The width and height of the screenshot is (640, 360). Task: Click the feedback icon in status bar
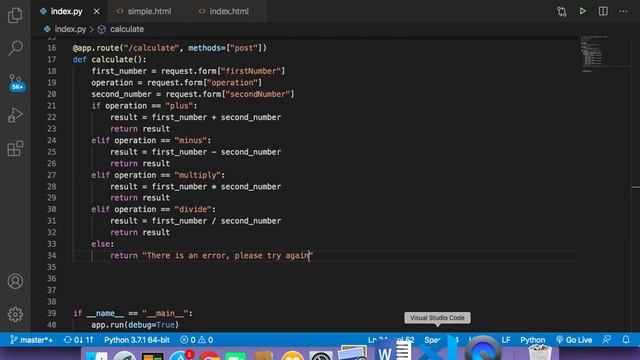point(607,340)
